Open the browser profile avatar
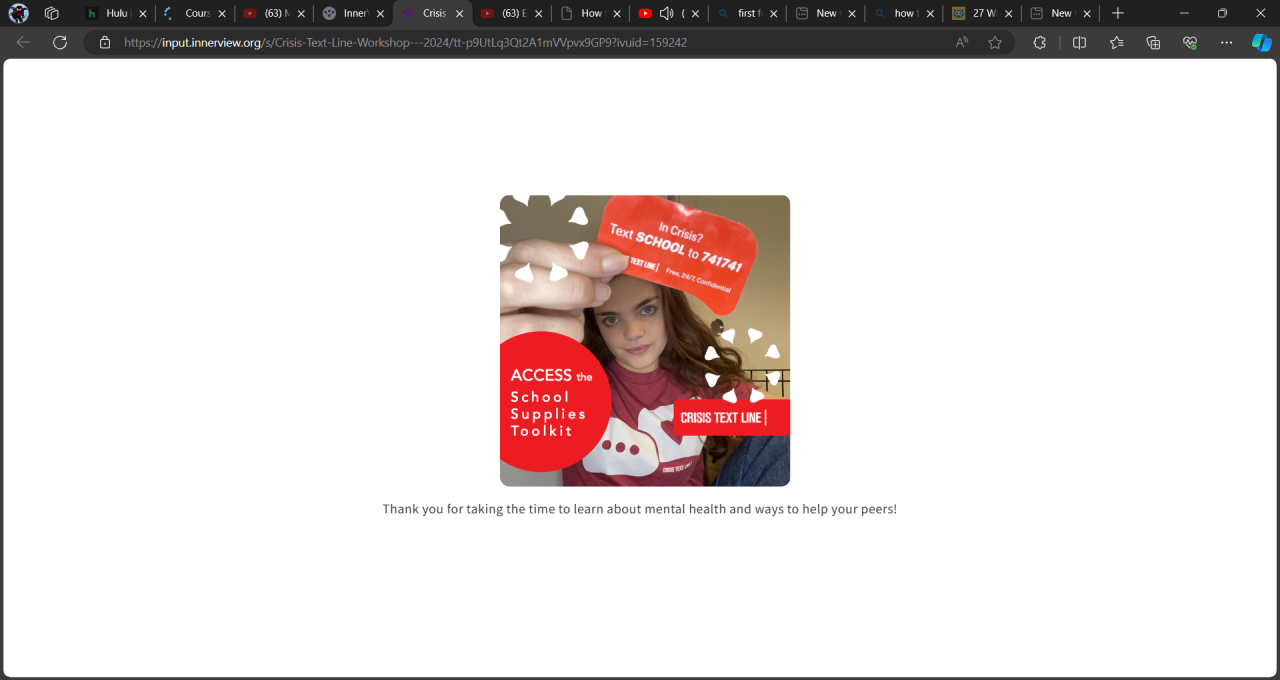1280x680 pixels. [19, 14]
